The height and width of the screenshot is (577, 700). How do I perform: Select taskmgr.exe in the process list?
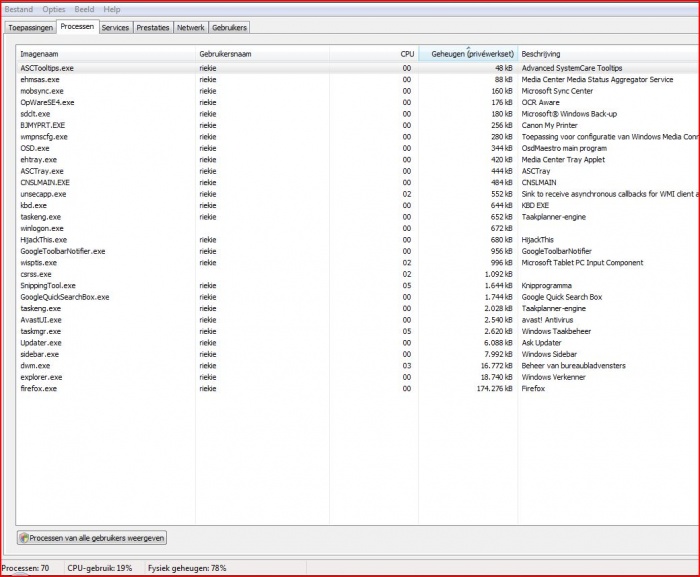(40, 331)
